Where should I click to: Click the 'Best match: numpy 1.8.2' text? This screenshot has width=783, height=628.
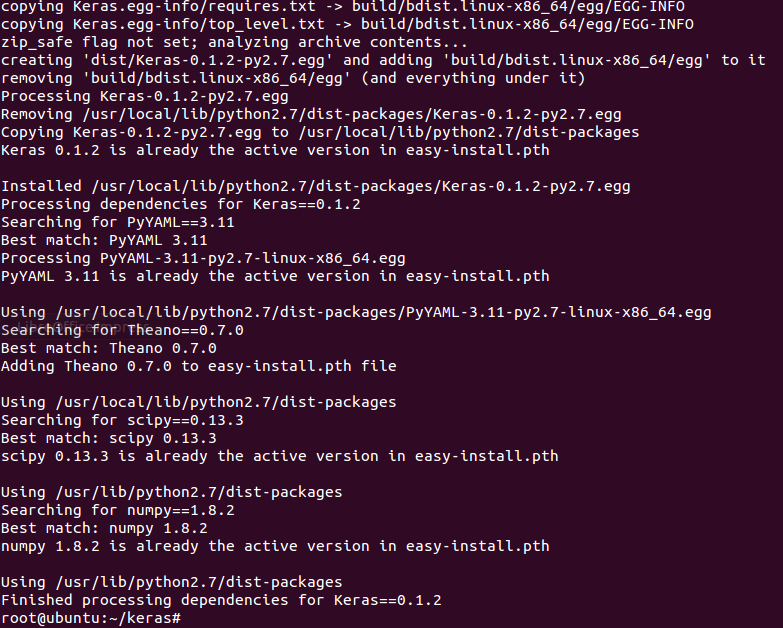(104, 528)
